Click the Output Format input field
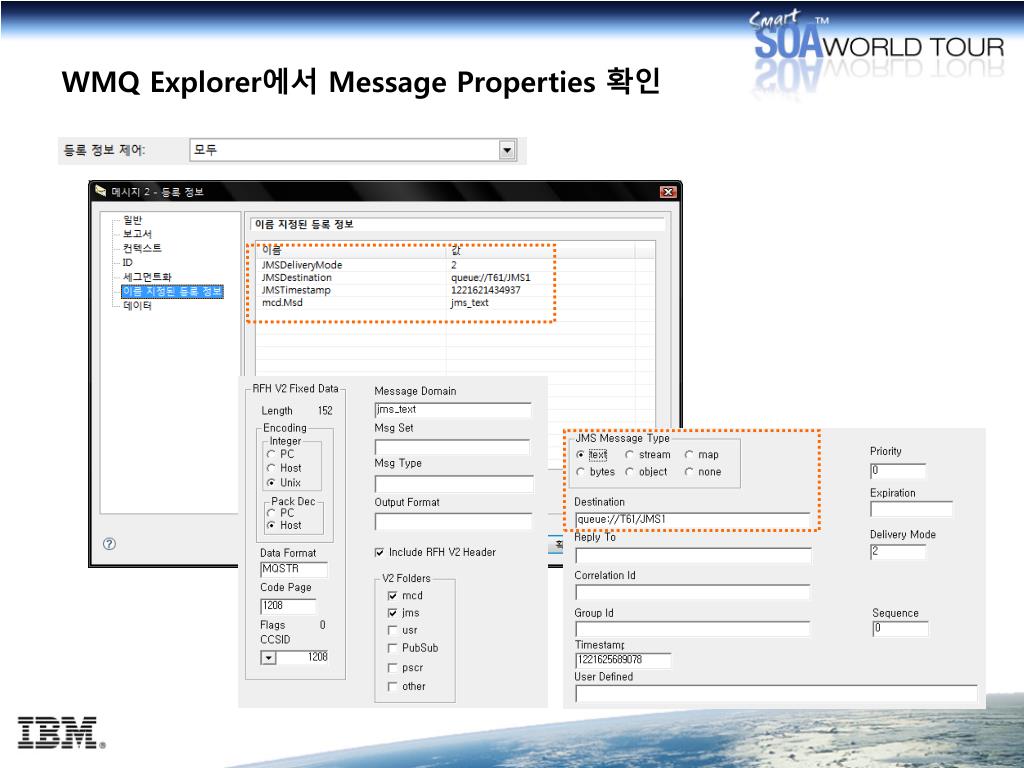The image size is (1024, 768). coord(454,520)
